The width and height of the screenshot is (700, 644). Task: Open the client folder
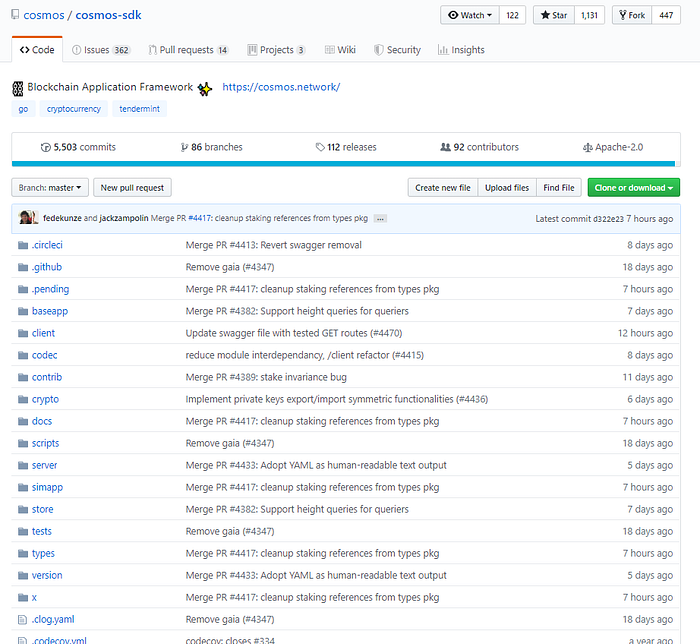pos(43,333)
